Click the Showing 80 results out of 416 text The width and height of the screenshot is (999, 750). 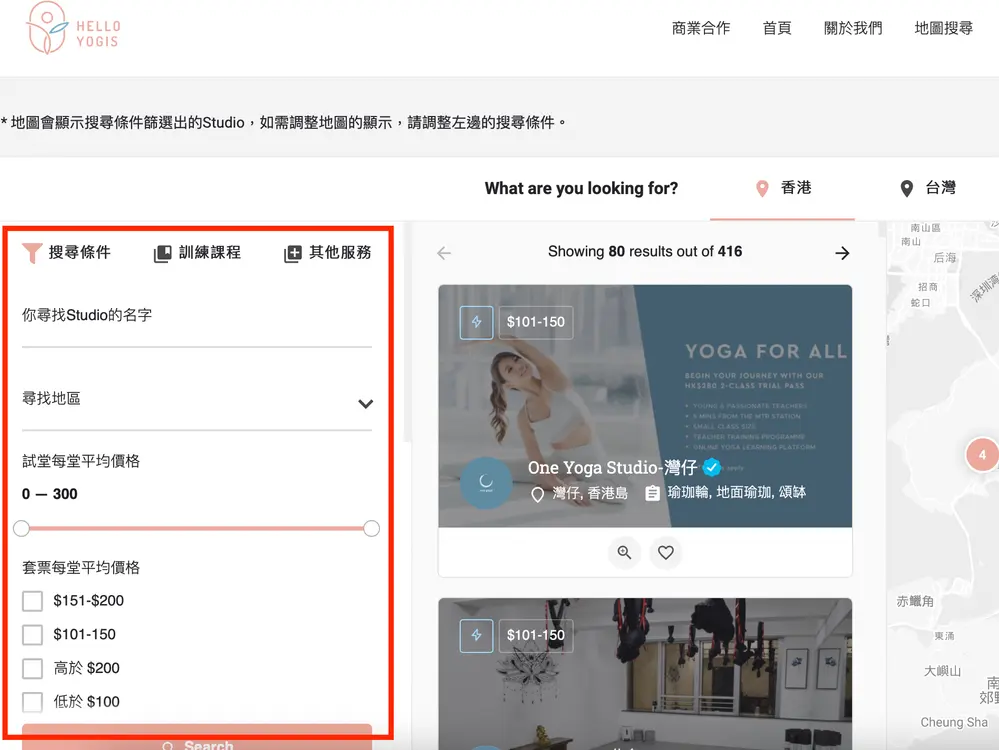(645, 252)
